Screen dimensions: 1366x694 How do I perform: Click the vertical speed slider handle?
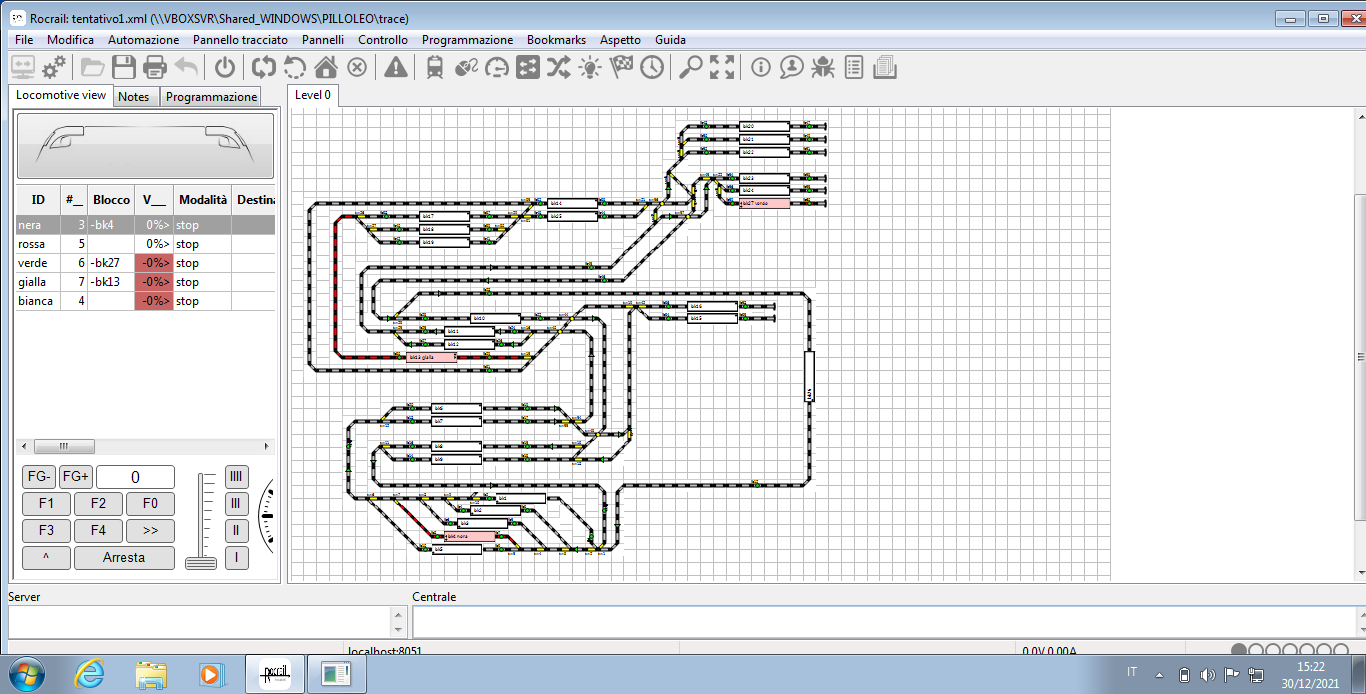click(x=201, y=563)
